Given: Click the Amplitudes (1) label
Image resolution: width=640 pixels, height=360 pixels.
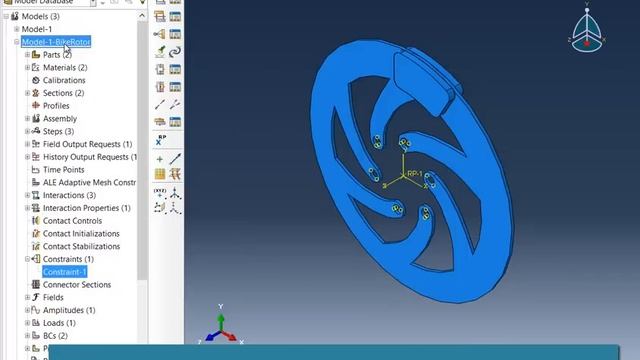Looking at the screenshot, I should [x=69, y=310].
